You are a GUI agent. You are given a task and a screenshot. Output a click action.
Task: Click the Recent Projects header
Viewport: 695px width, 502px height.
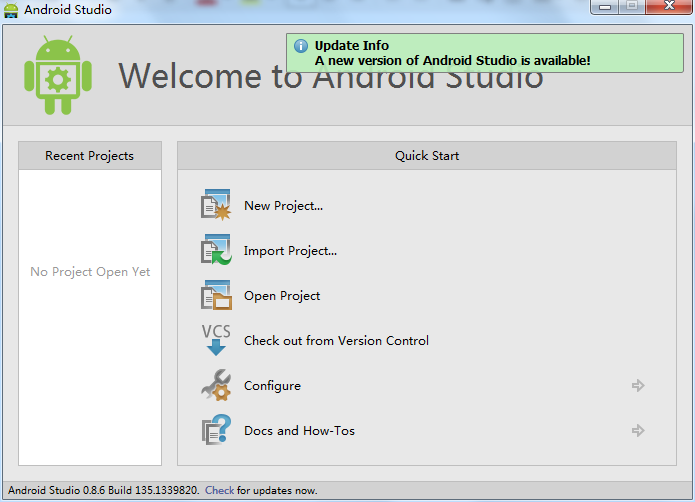tap(90, 156)
